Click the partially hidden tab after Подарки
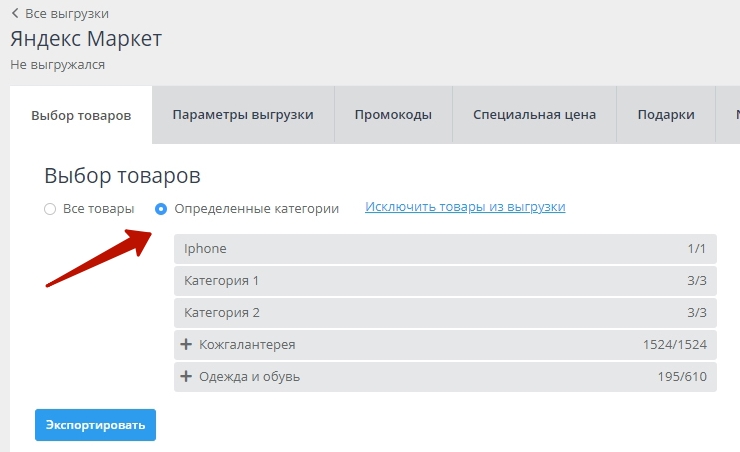This screenshot has width=740, height=452. point(732,115)
